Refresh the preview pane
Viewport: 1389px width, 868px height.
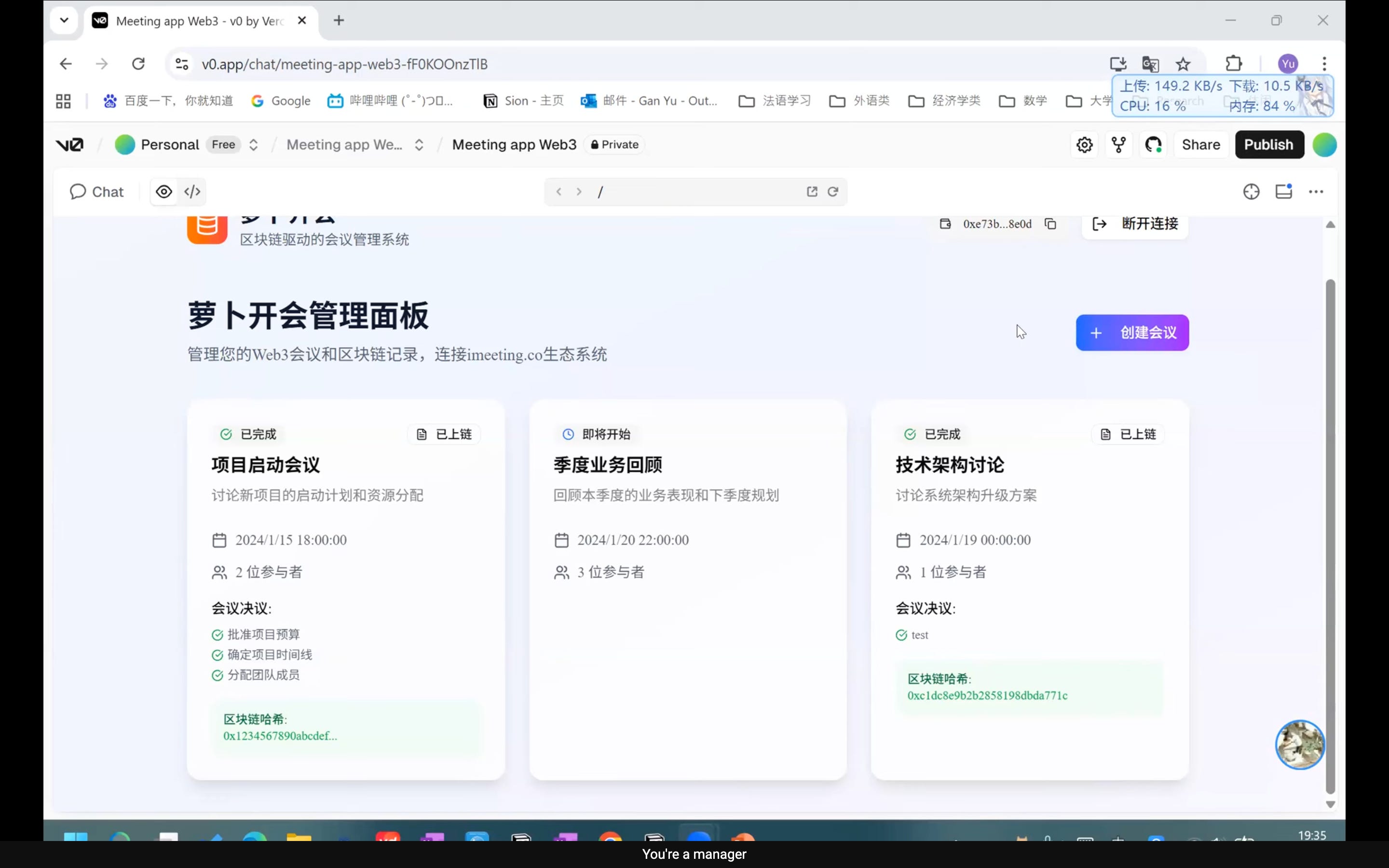click(x=833, y=192)
